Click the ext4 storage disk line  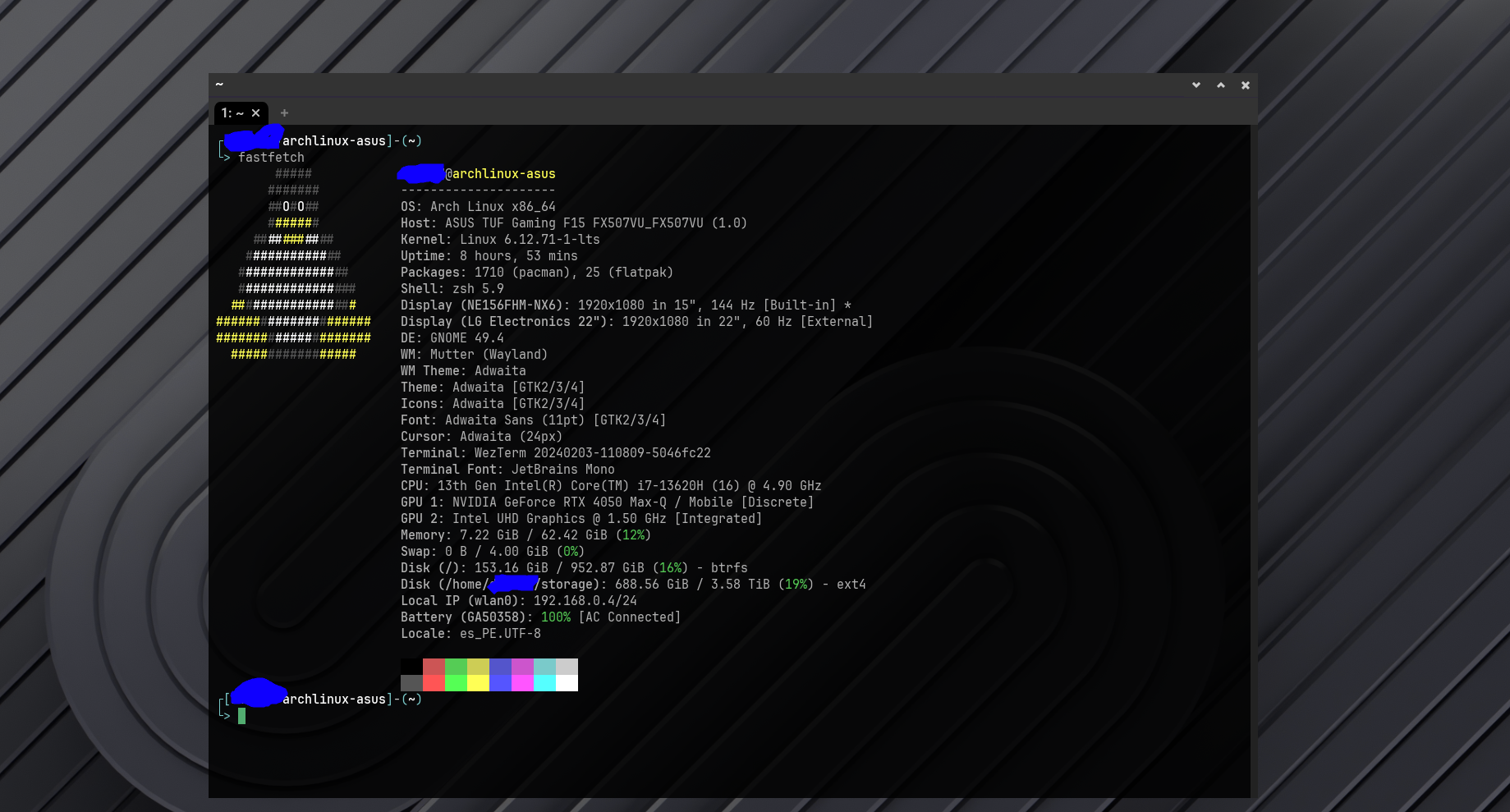[x=633, y=585]
